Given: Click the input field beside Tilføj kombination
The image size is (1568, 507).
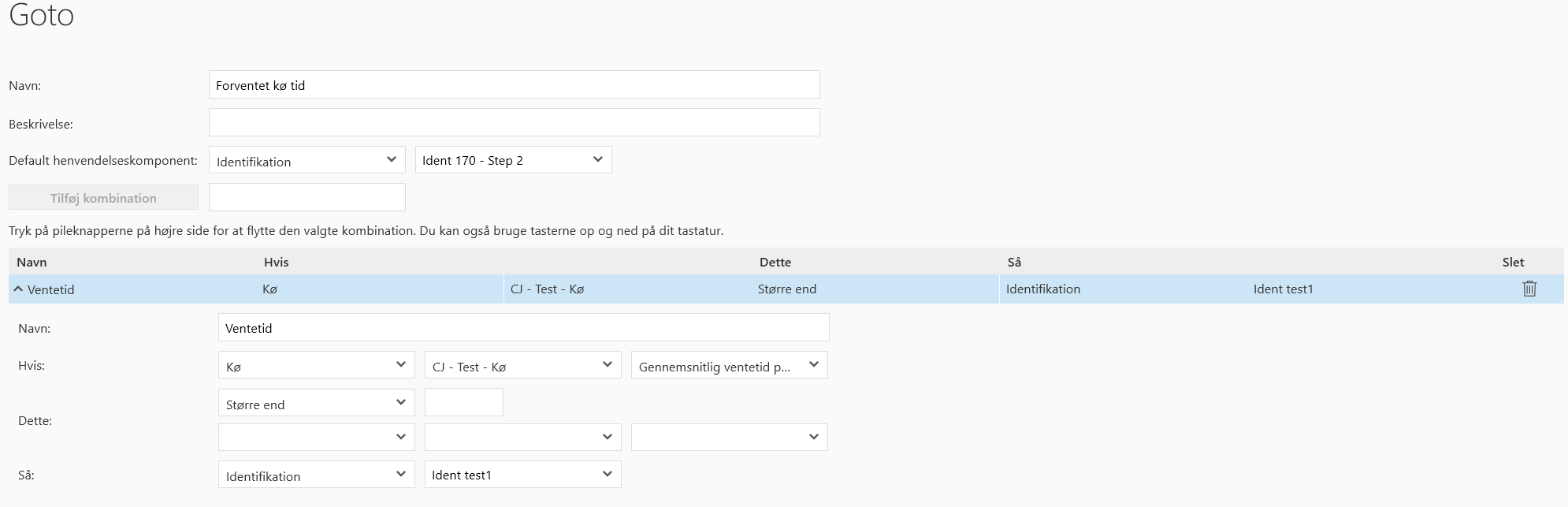Looking at the screenshot, I should pos(307,197).
